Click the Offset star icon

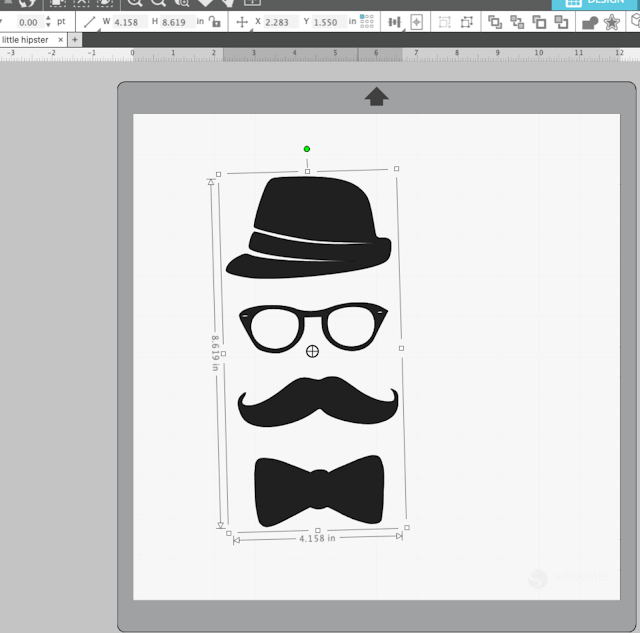pyautogui.click(x=612, y=22)
